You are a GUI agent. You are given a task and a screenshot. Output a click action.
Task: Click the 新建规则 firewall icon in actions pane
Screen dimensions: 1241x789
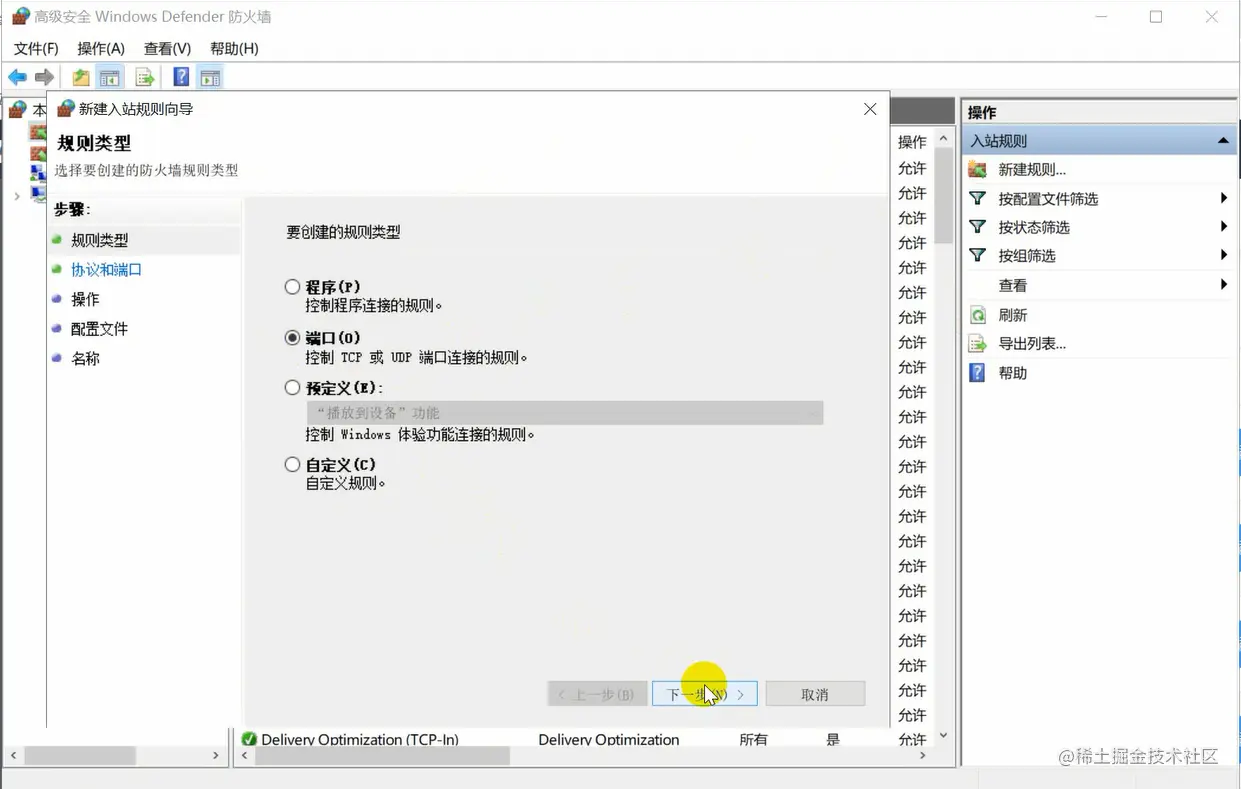coord(978,170)
